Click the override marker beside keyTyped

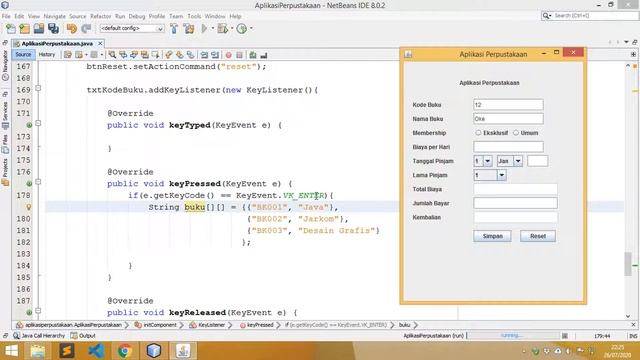[29, 125]
